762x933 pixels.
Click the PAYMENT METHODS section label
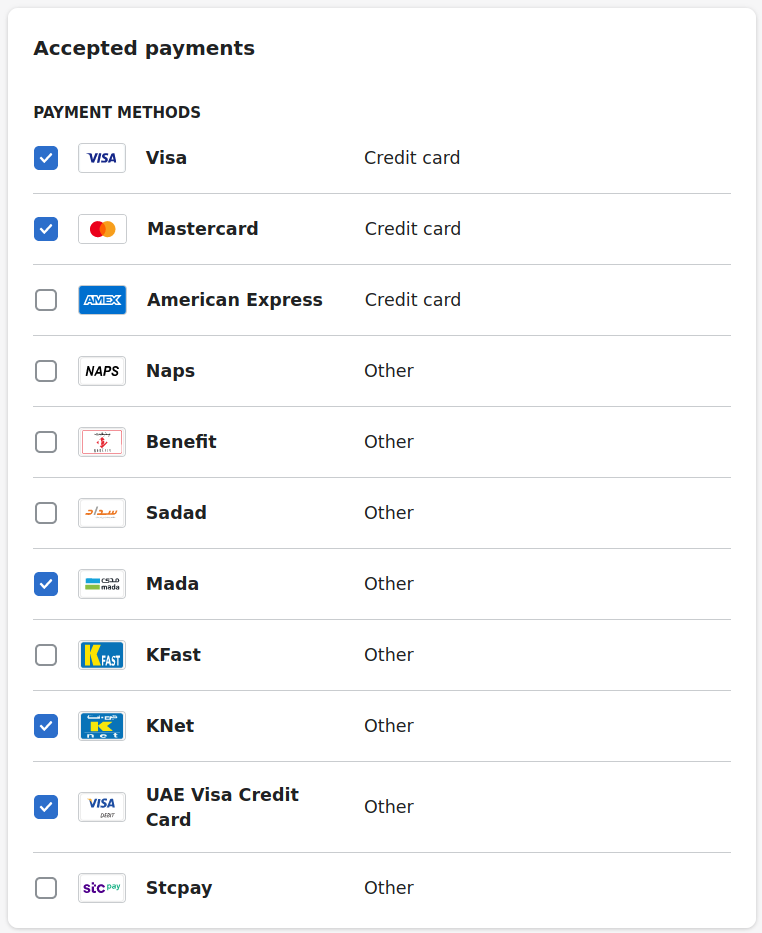(x=117, y=112)
